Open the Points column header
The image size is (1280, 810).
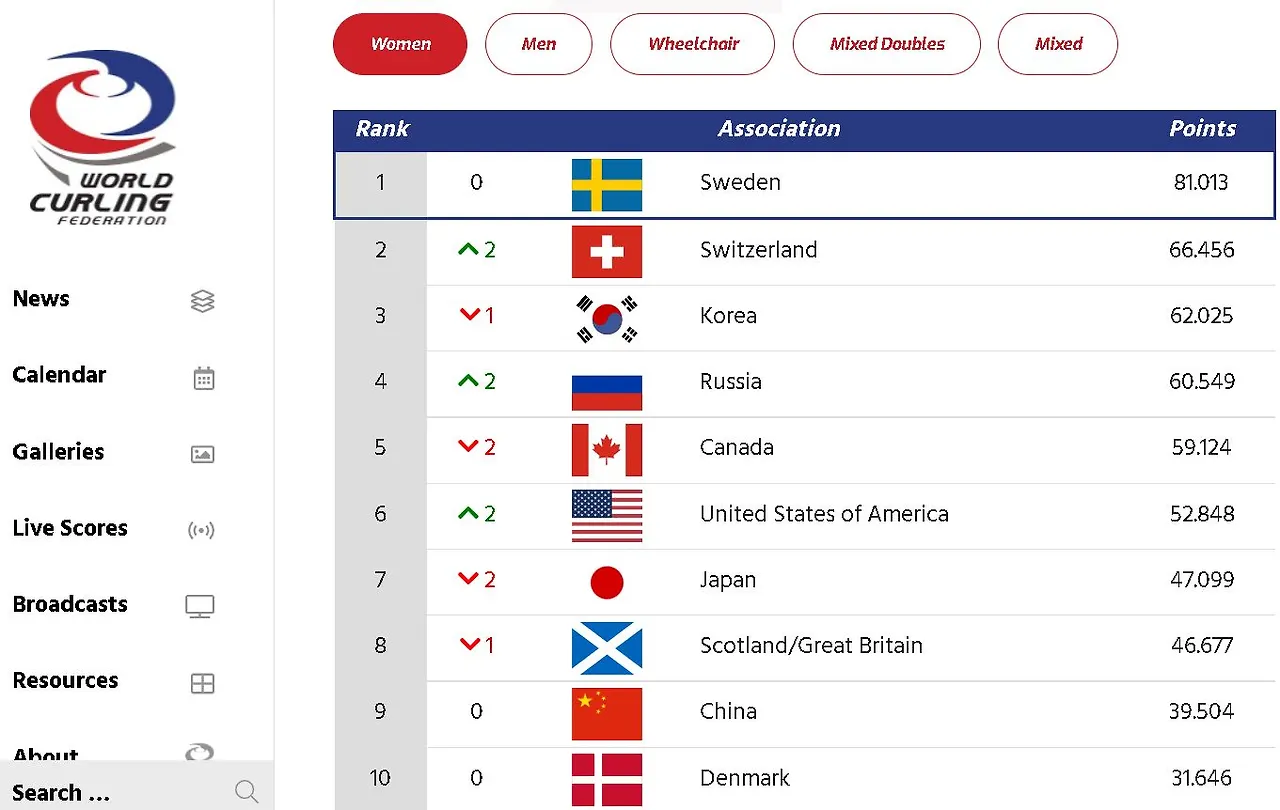click(x=1202, y=129)
